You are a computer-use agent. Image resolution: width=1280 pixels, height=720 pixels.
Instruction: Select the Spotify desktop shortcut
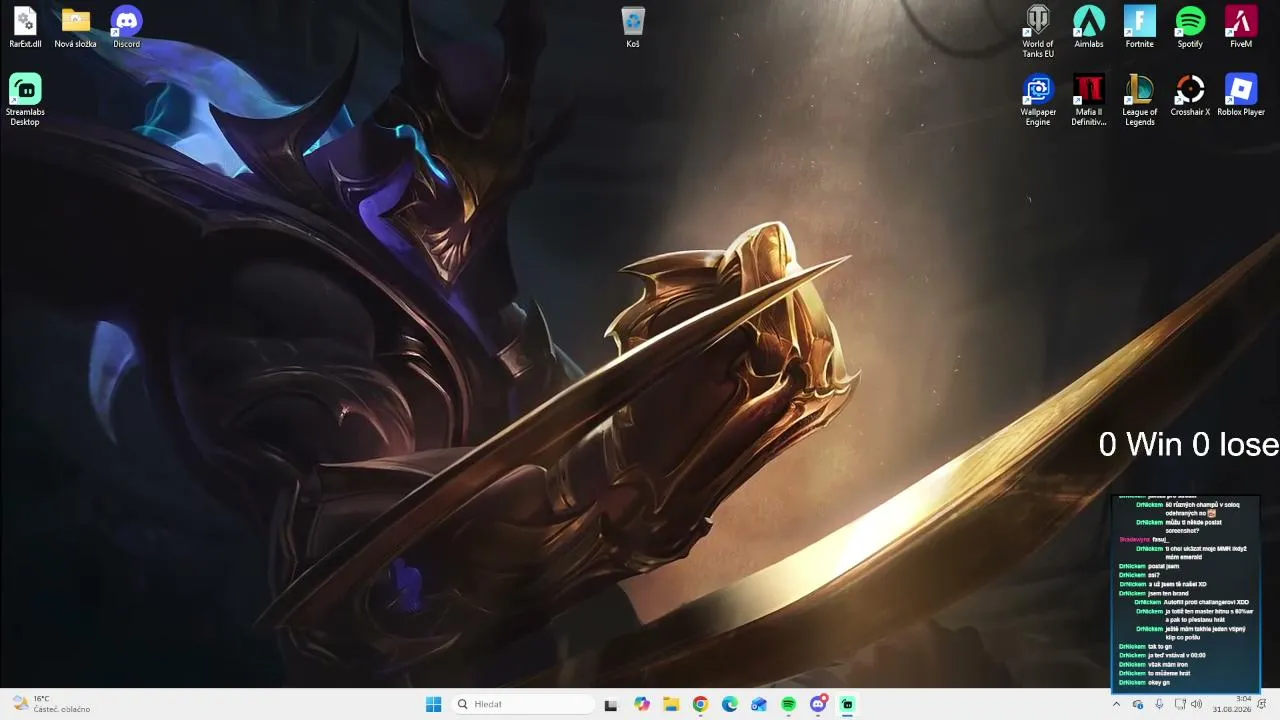1190,28
